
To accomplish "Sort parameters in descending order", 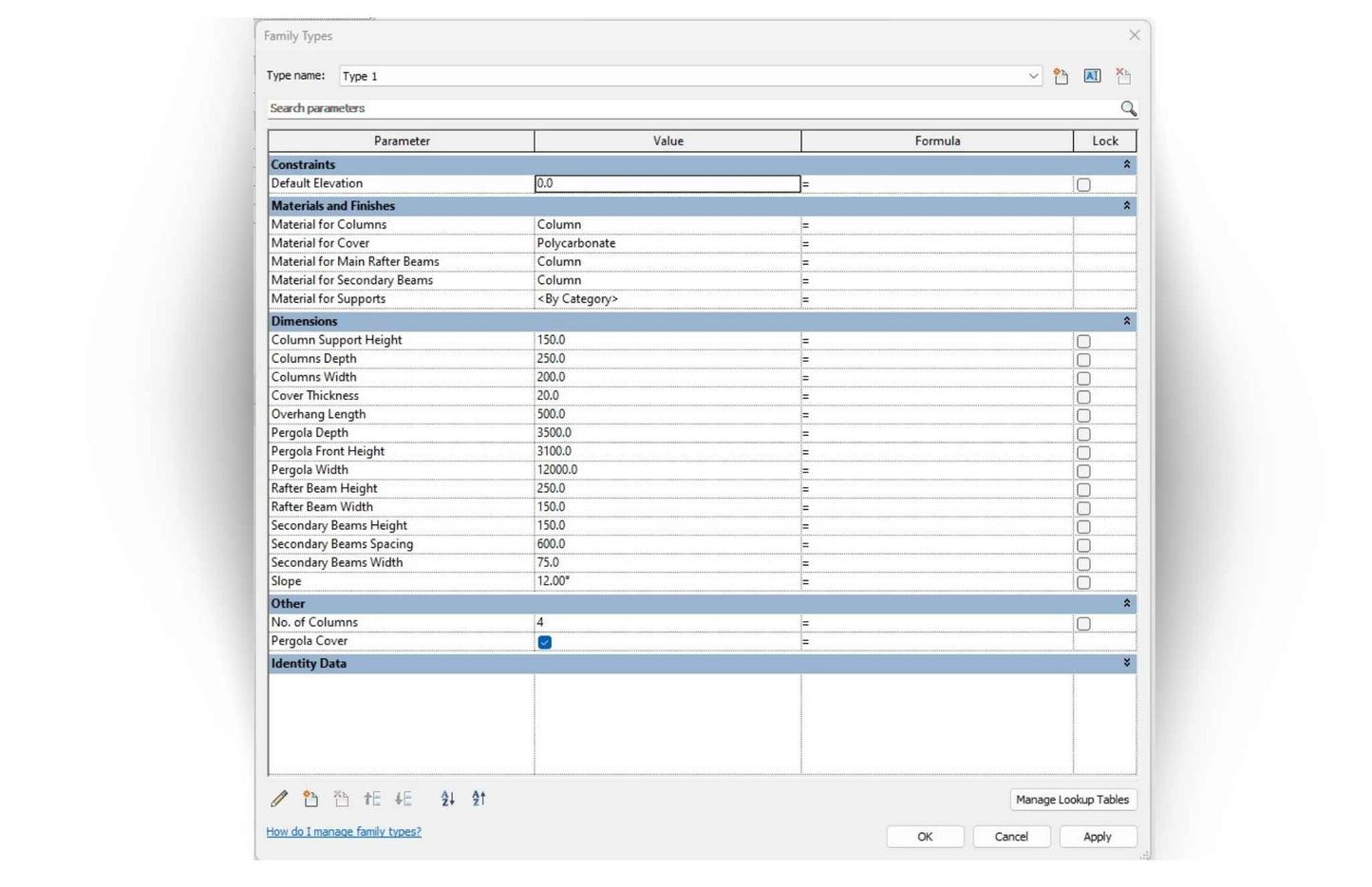I will pyautogui.click(x=479, y=800).
